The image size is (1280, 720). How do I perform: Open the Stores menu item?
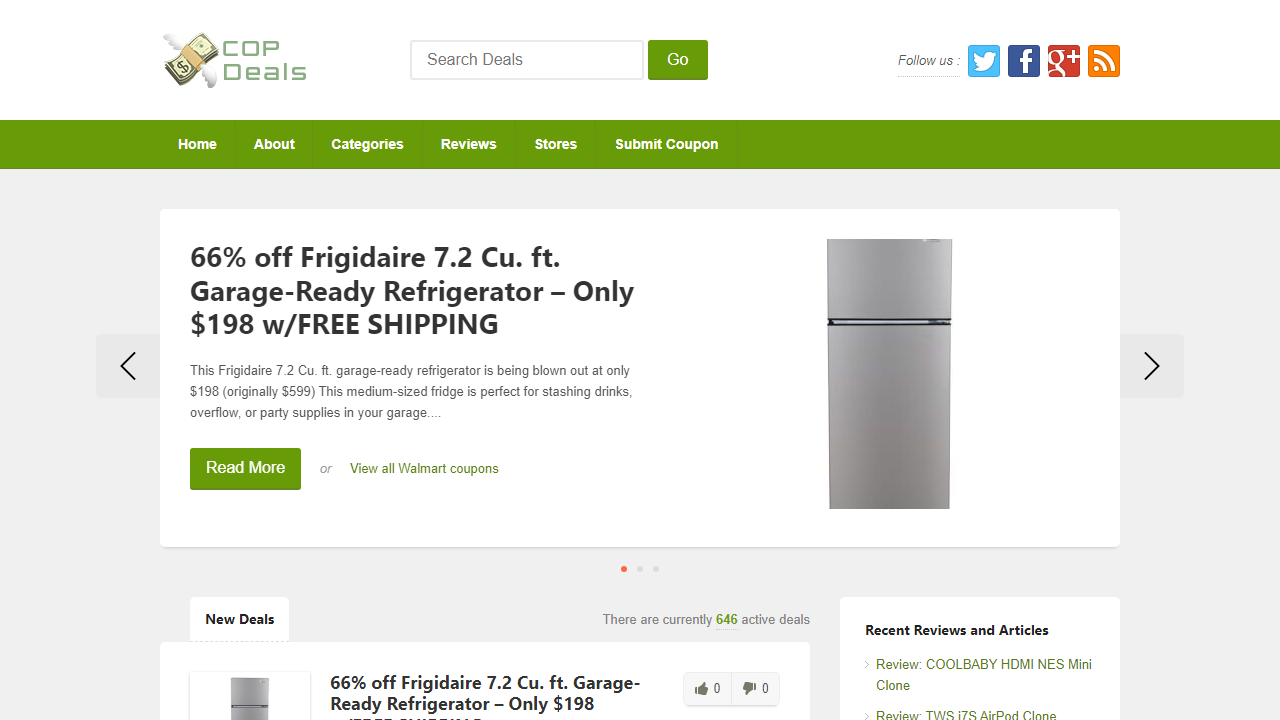click(556, 144)
